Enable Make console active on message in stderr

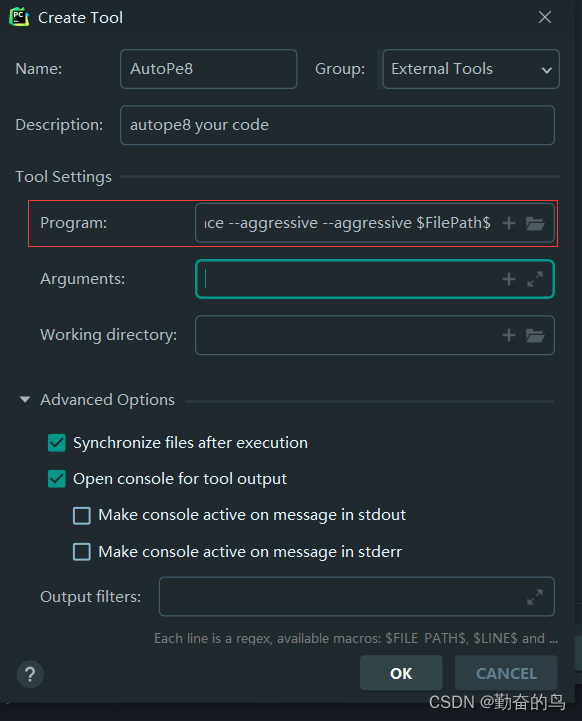tap(82, 552)
